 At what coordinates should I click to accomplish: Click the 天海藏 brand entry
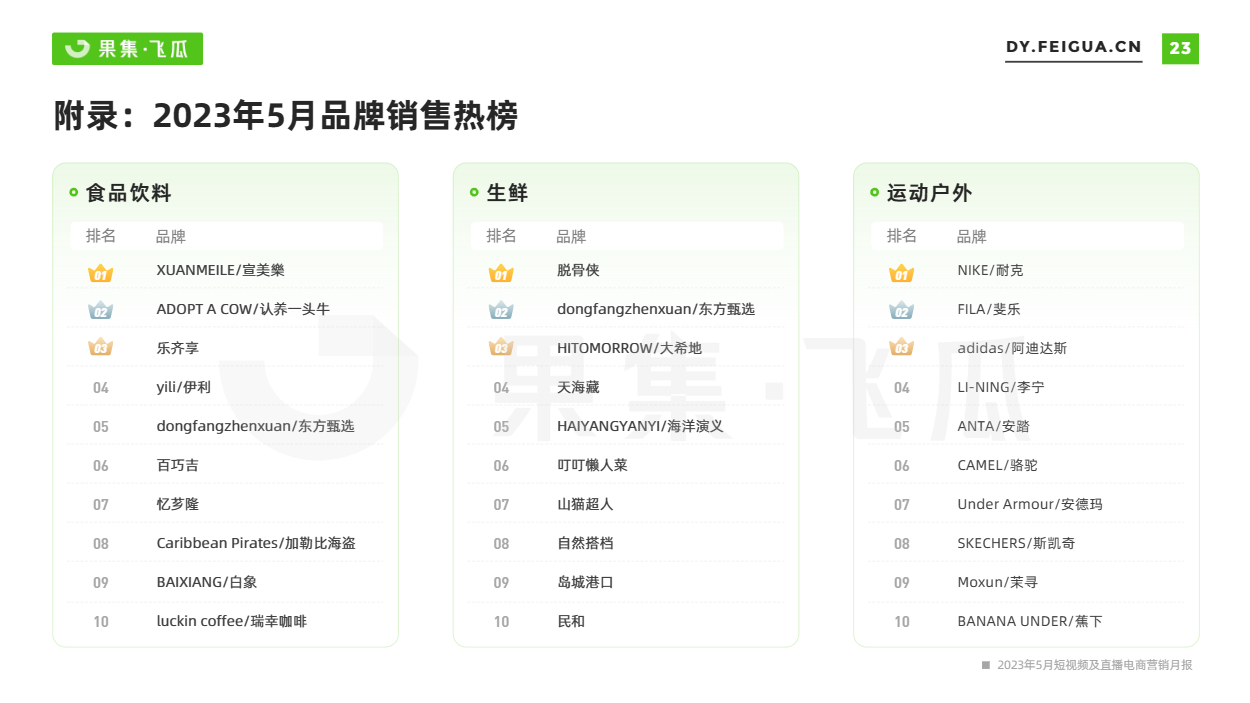(578, 387)
